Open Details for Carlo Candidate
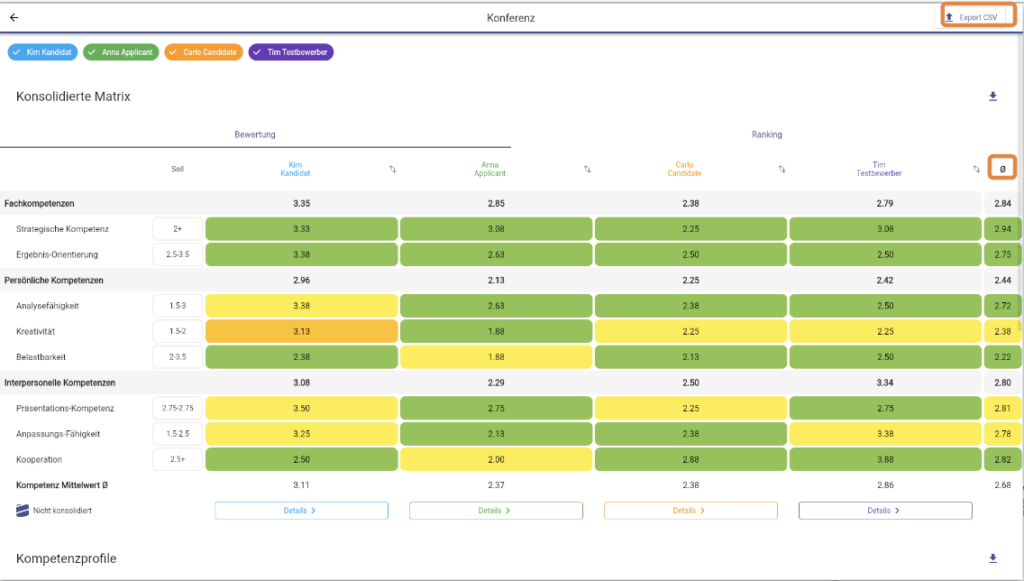1024x581 pixels. click(x=690, y=510)
